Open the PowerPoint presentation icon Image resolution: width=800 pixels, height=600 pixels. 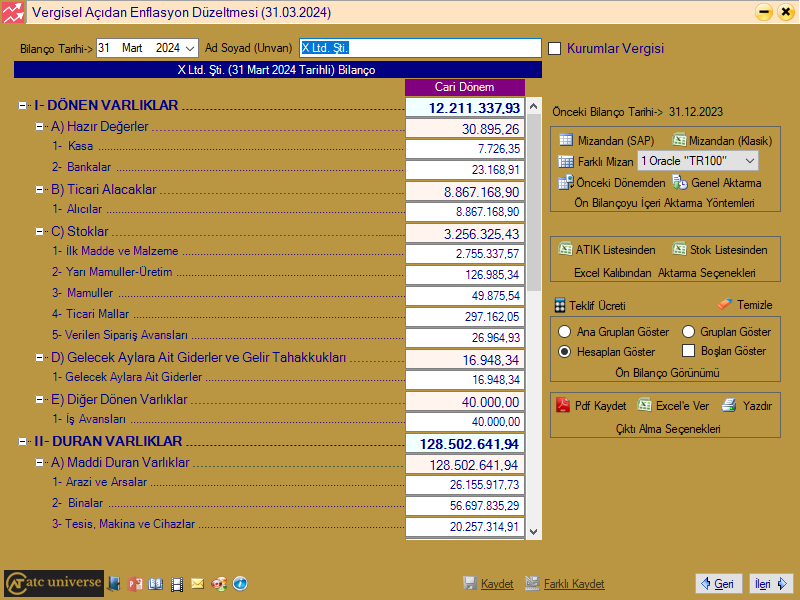[135, 583]
